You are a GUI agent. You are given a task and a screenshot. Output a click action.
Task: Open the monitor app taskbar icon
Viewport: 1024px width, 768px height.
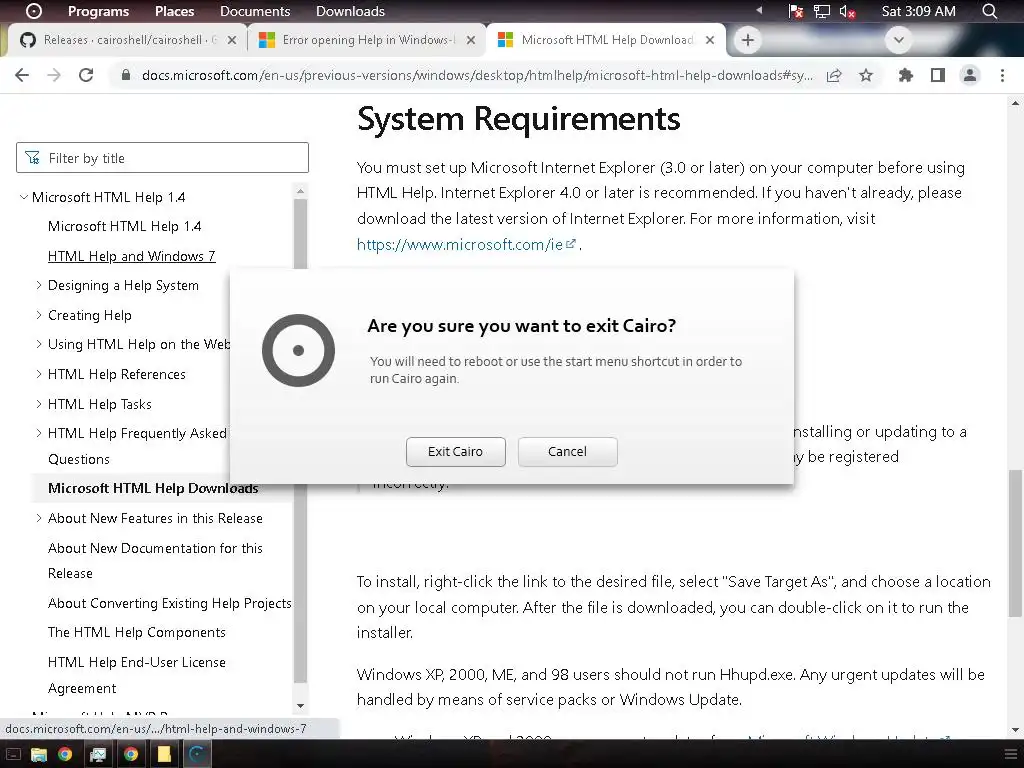click(x=98, y=755)
